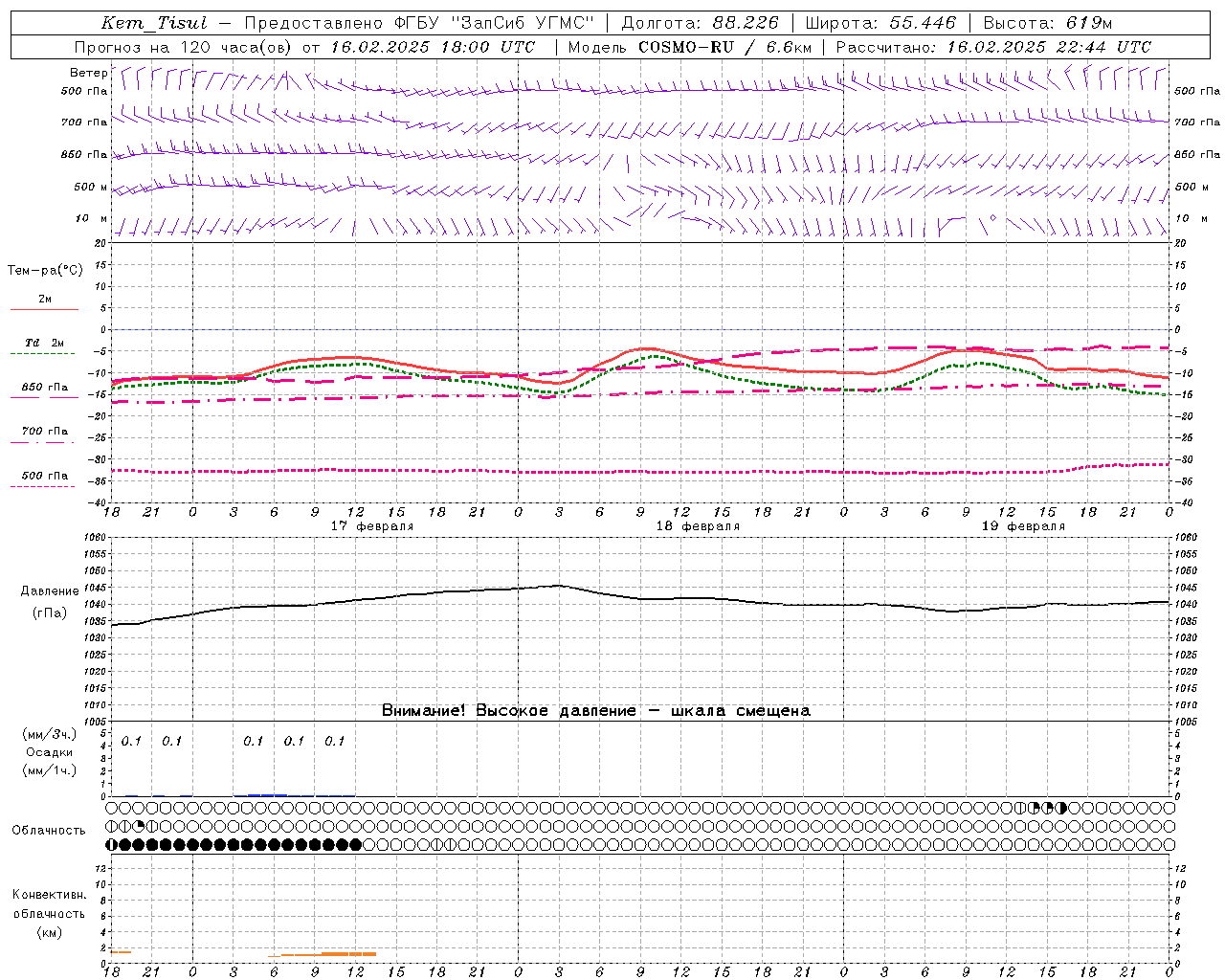Click the station name Kem_Tisul in header

pyautogui.click(x=153, y=23)
